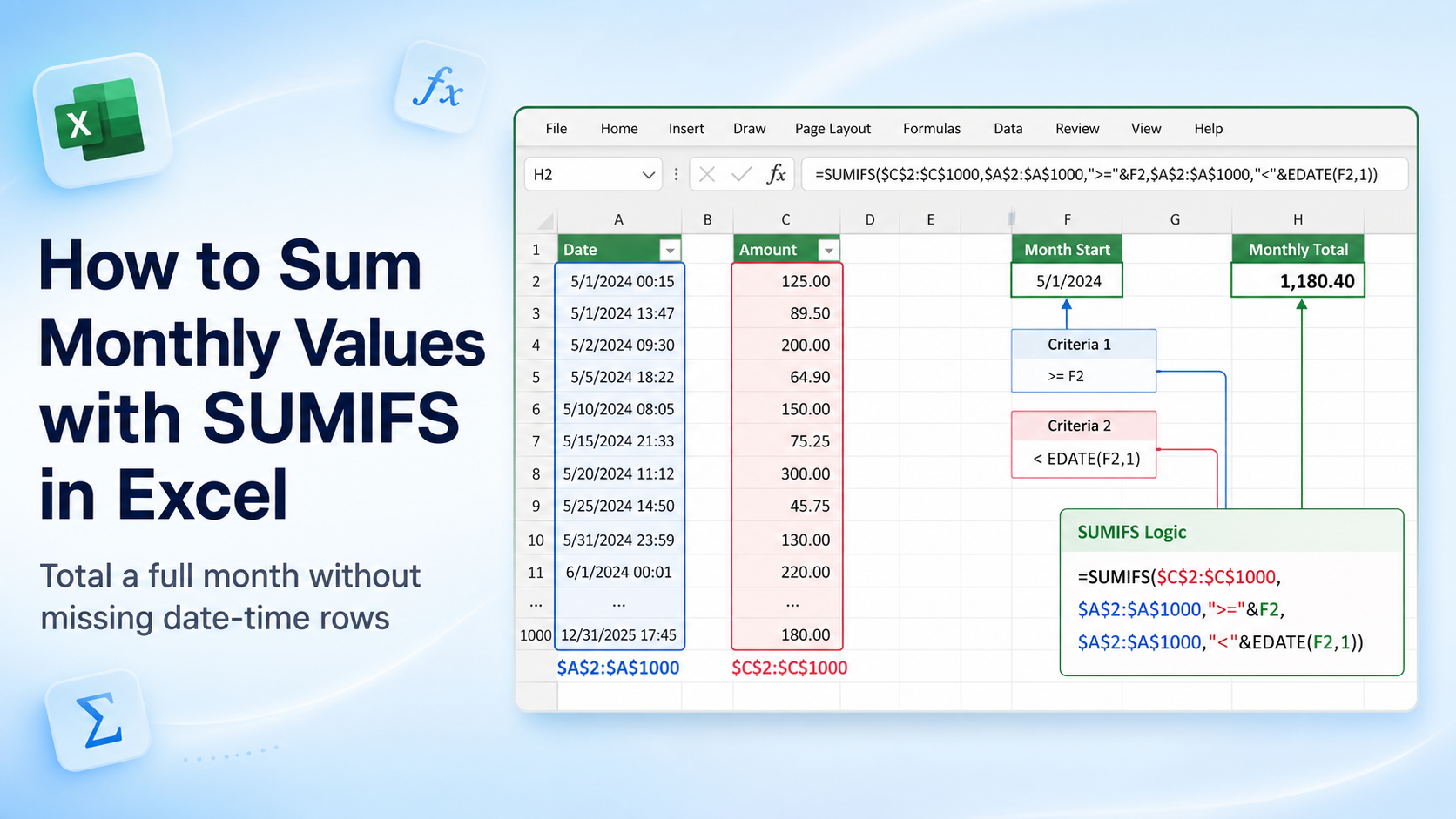Click cell with 5/15/2024 21:33
Image resolution: width=1456 pixels, height=819 pixels.
(620, 441)
